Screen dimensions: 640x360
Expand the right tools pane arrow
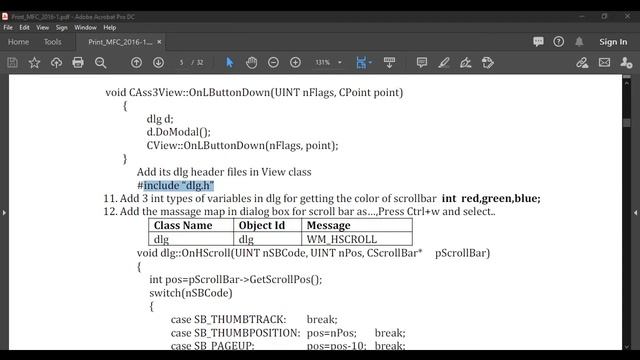point(636,212)
